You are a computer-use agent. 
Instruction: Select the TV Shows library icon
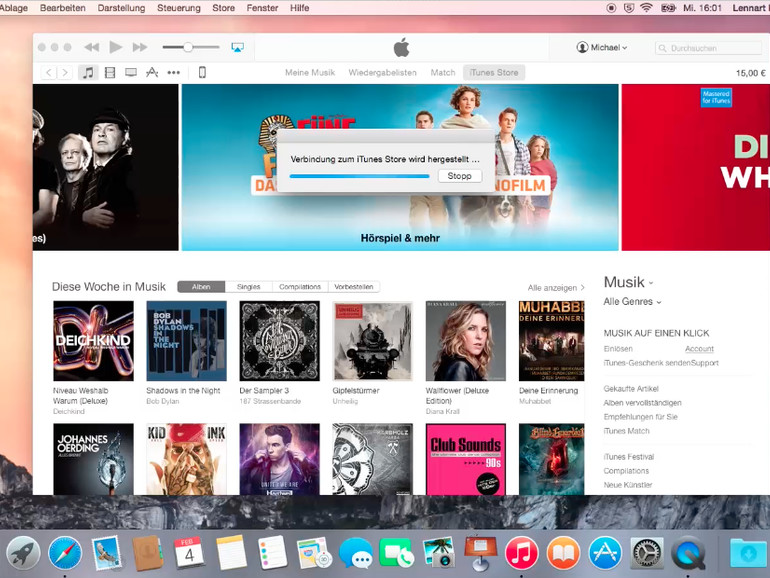(x=131, y=73)
